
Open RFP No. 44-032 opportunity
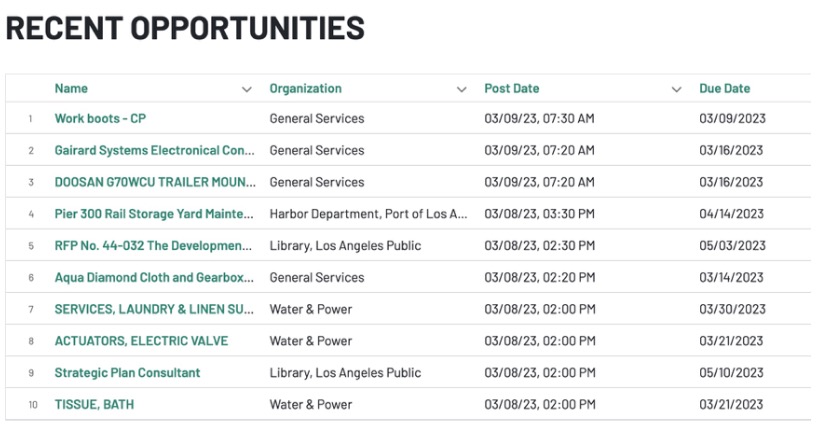coord(153,246)
